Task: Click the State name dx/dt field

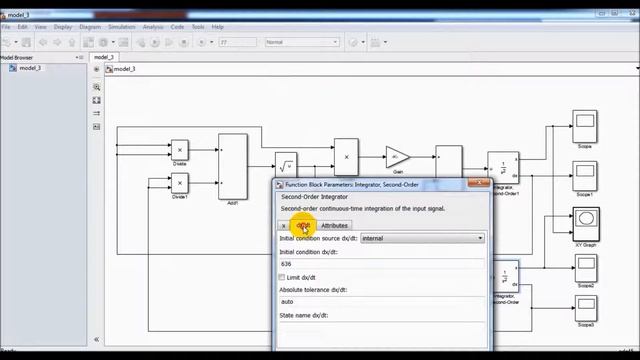Action: (382, 327)
